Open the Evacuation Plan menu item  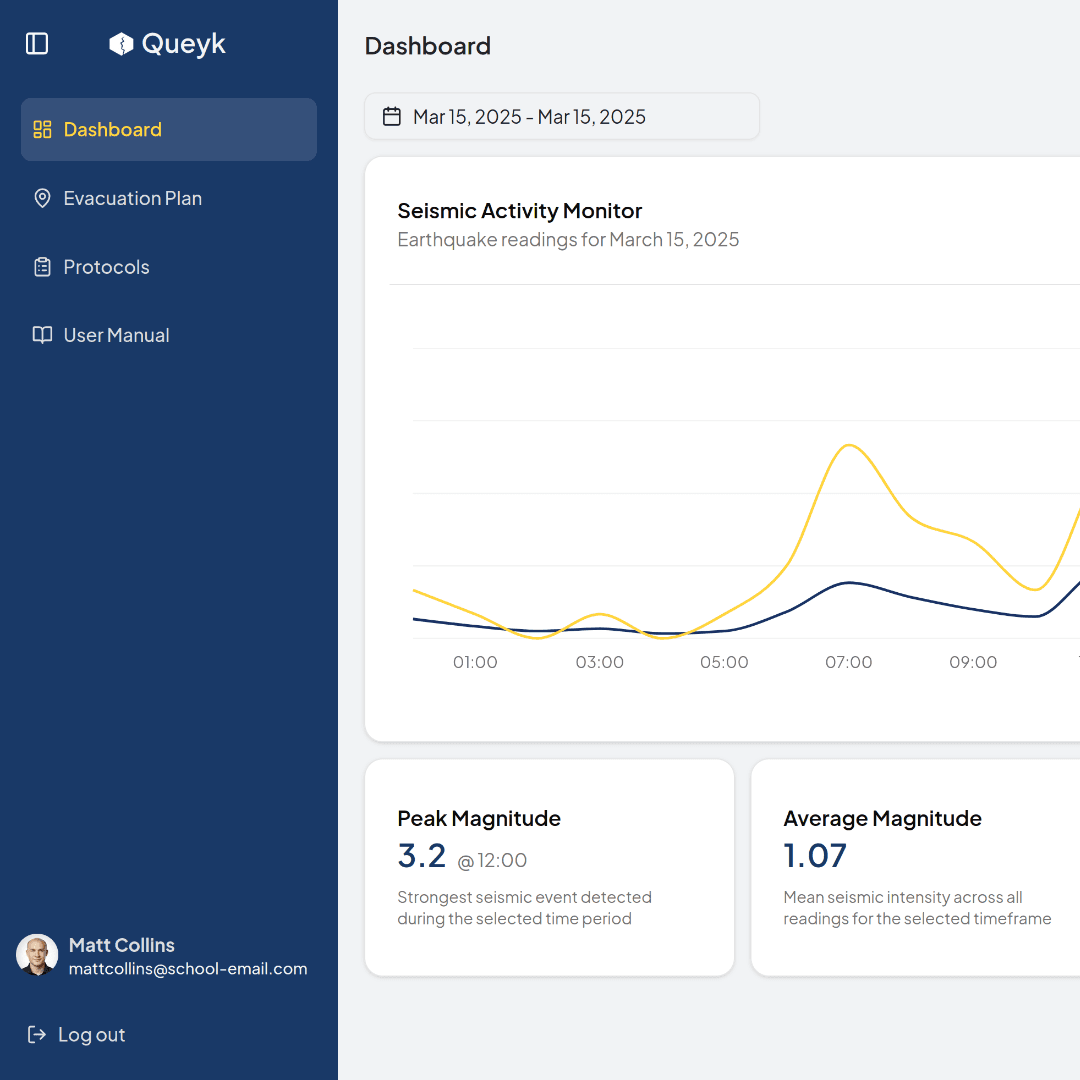[132, 198]
